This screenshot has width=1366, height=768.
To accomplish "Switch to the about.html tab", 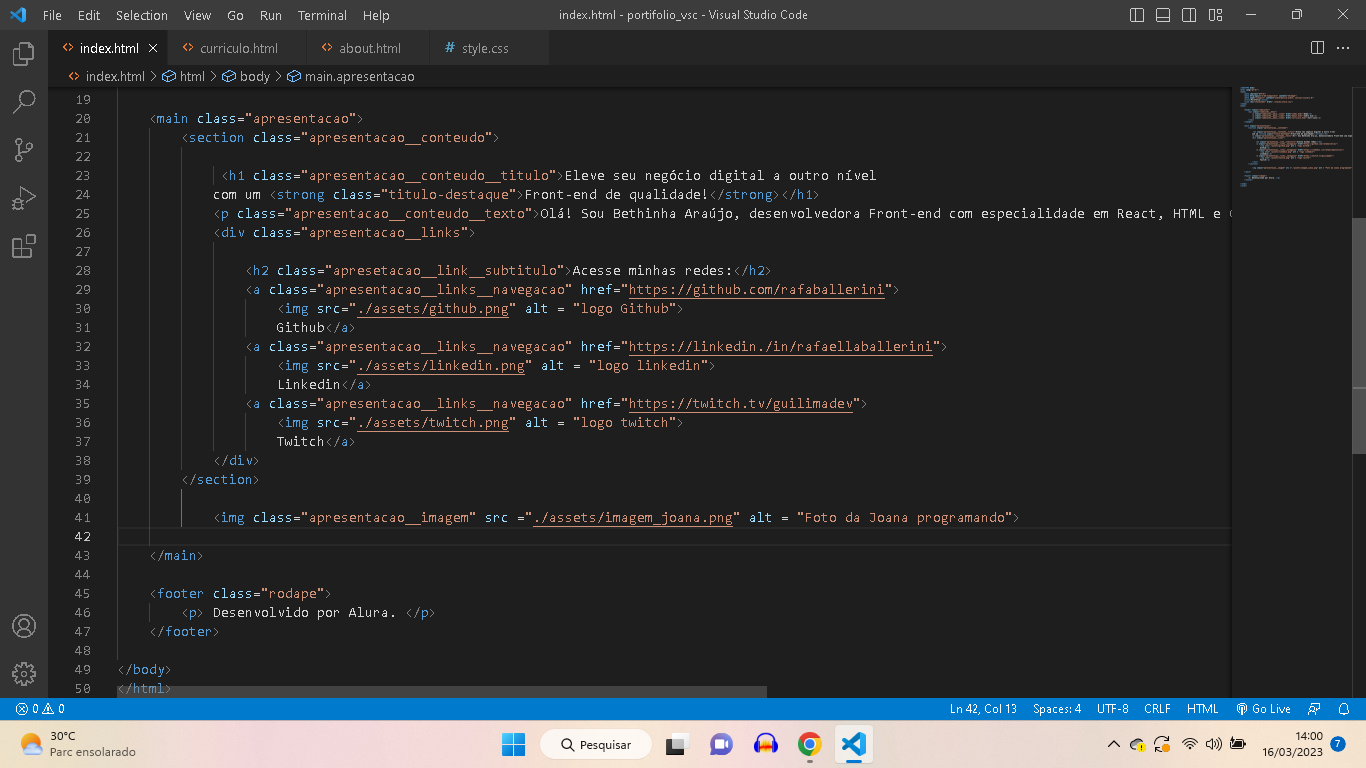I will (369, 48).
